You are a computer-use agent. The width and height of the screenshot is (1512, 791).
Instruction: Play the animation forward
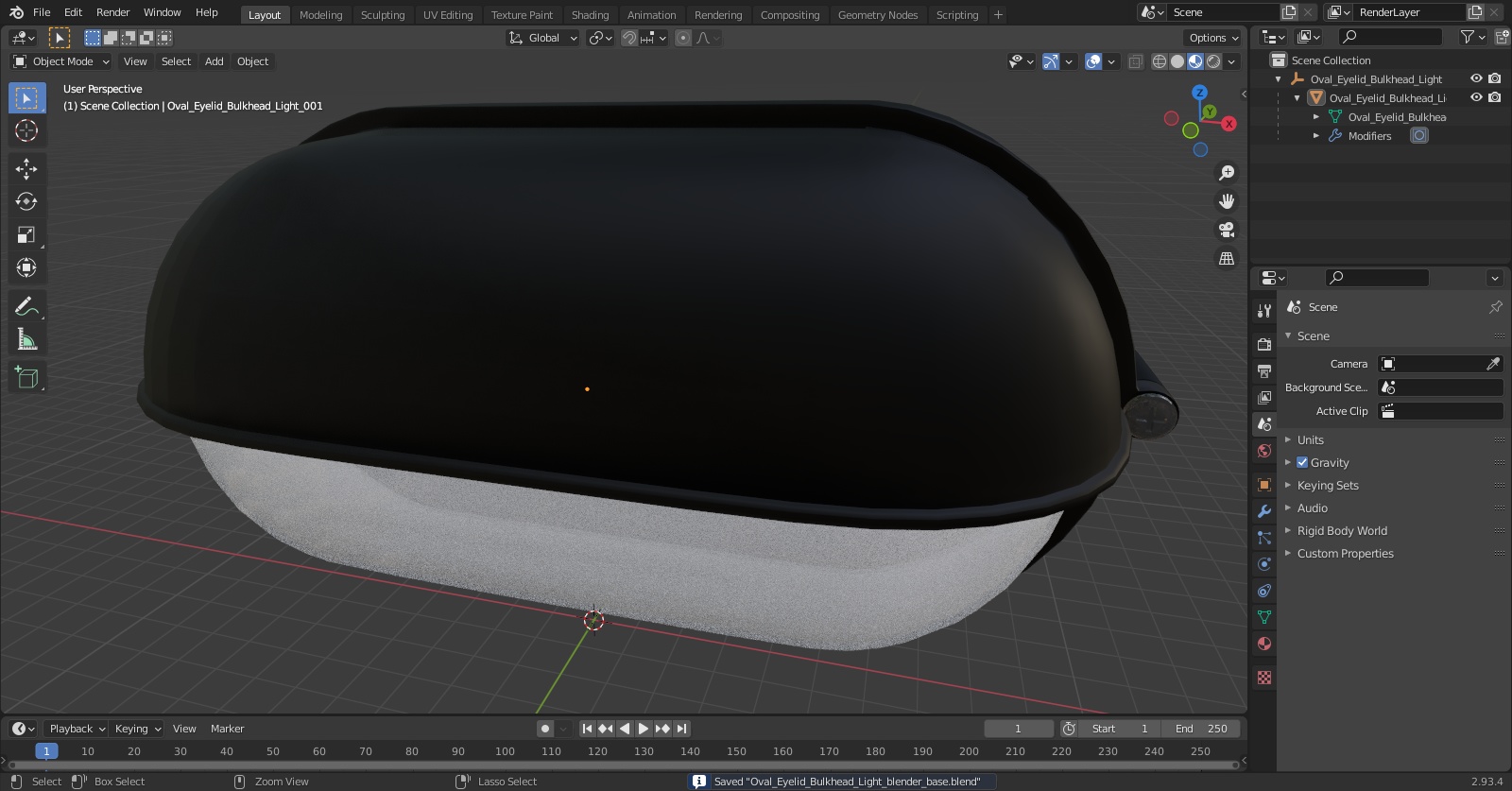pos(644,729)
